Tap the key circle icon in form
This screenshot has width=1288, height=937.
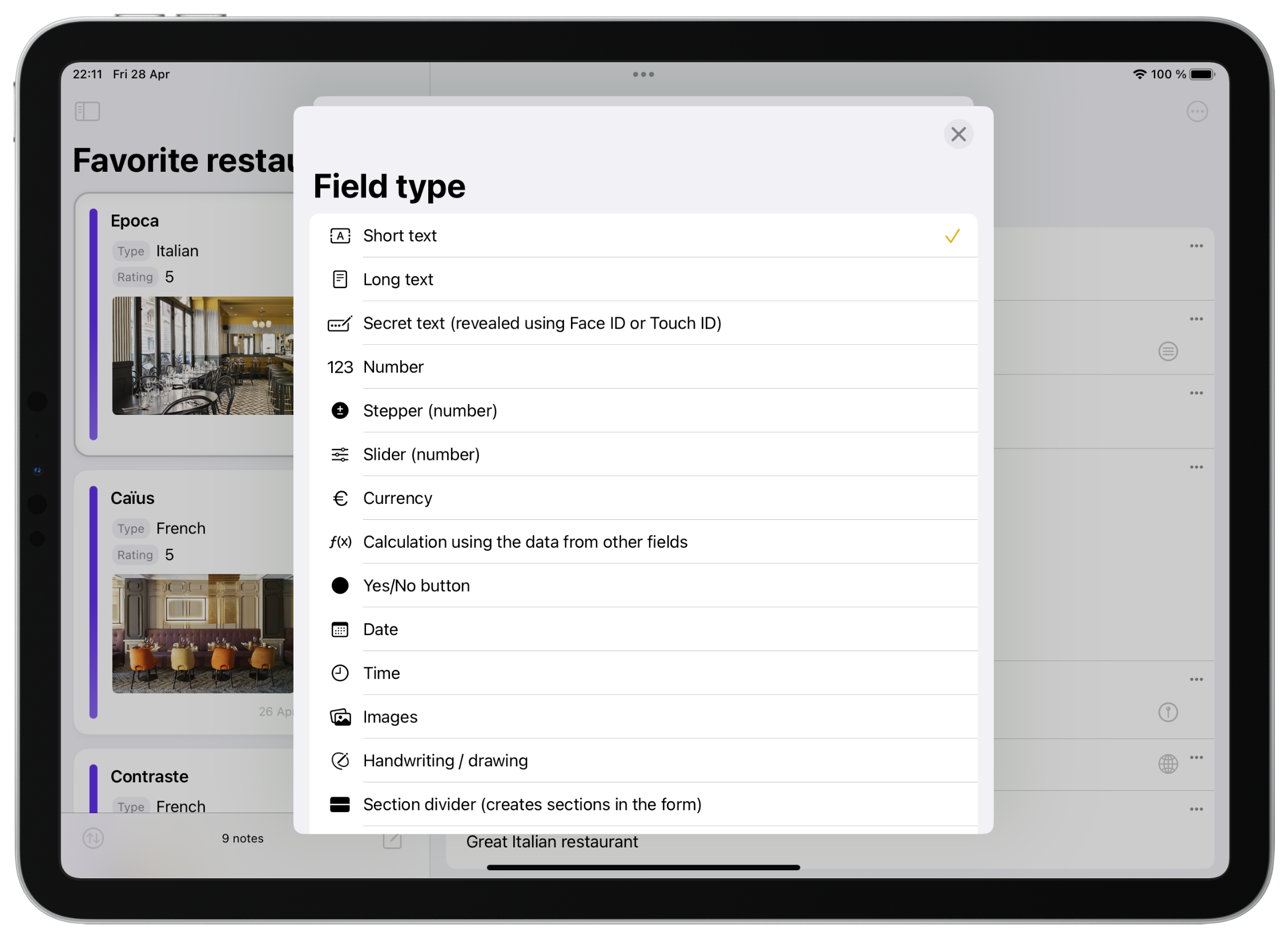pos(1168,712)
